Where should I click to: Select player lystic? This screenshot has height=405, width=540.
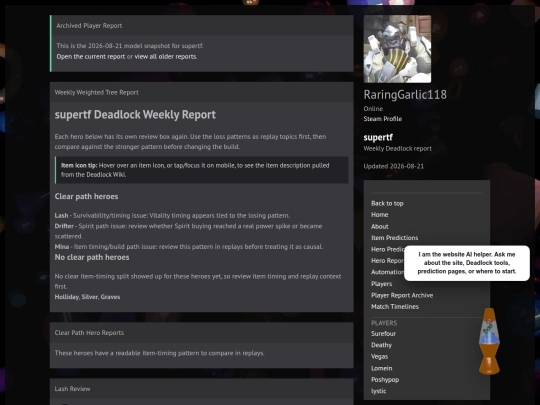(x=378, y=391)
